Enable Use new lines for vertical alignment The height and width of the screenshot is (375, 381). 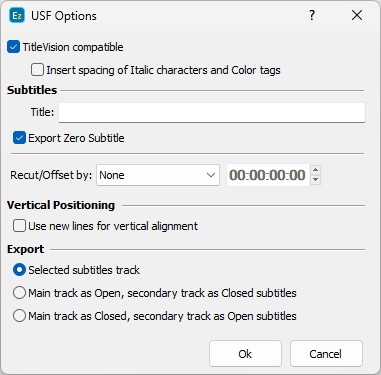coord(19,226)
